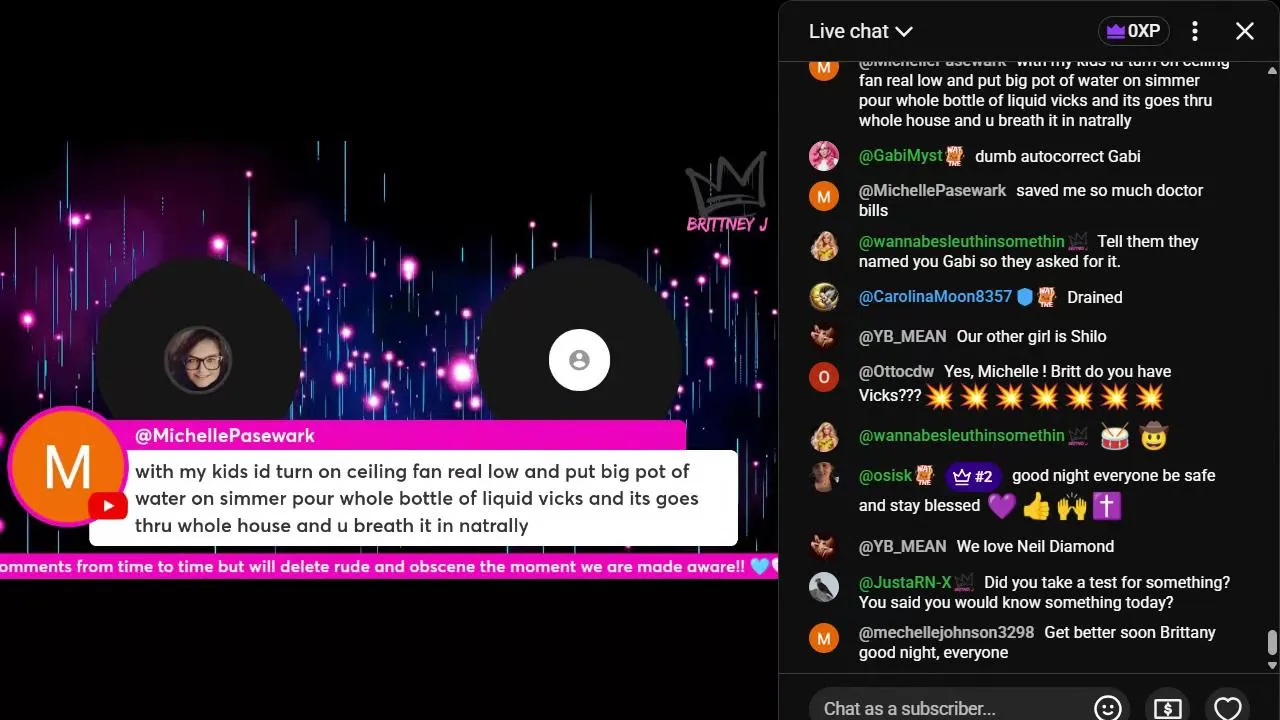Image resolution: width=1280 pixels, height=720 pixels.
Task: Click the GabiMyst user avatar
Action: coord(824,156)
